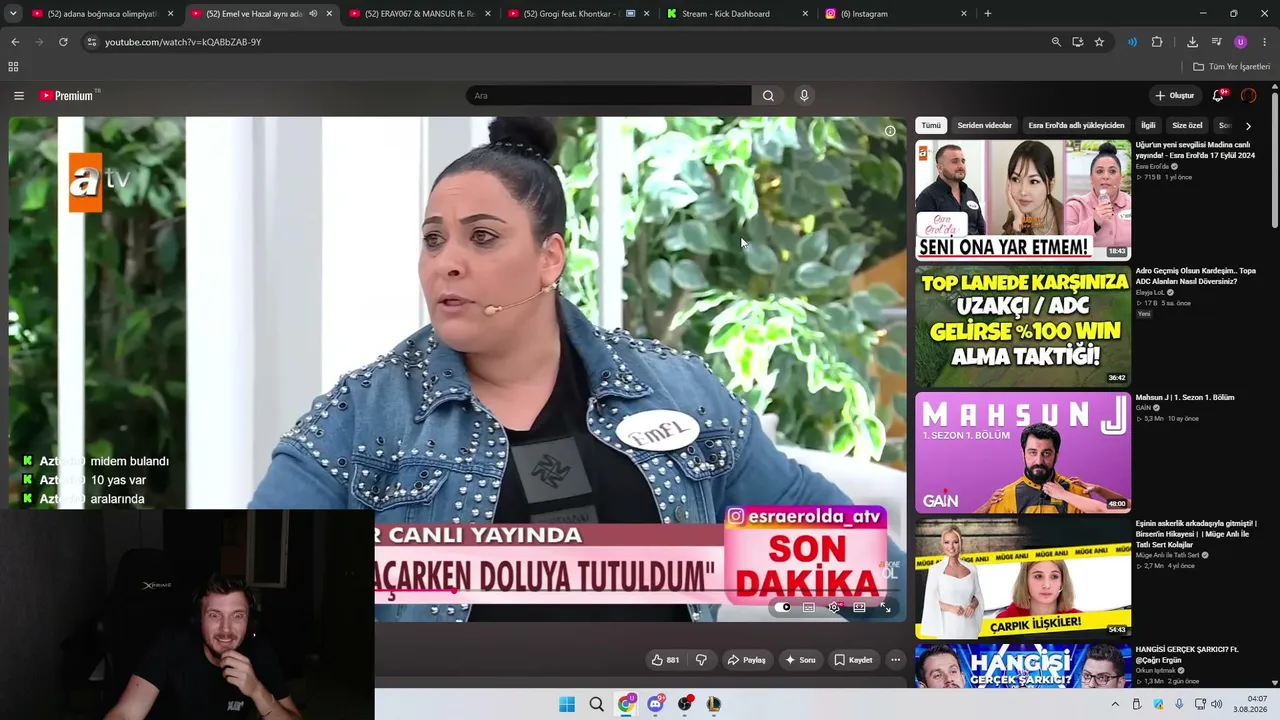Screen dimensions: 1280x720
Task: Mute the 'Emel ve Hazal' tab audio
Action: [313, 14]
